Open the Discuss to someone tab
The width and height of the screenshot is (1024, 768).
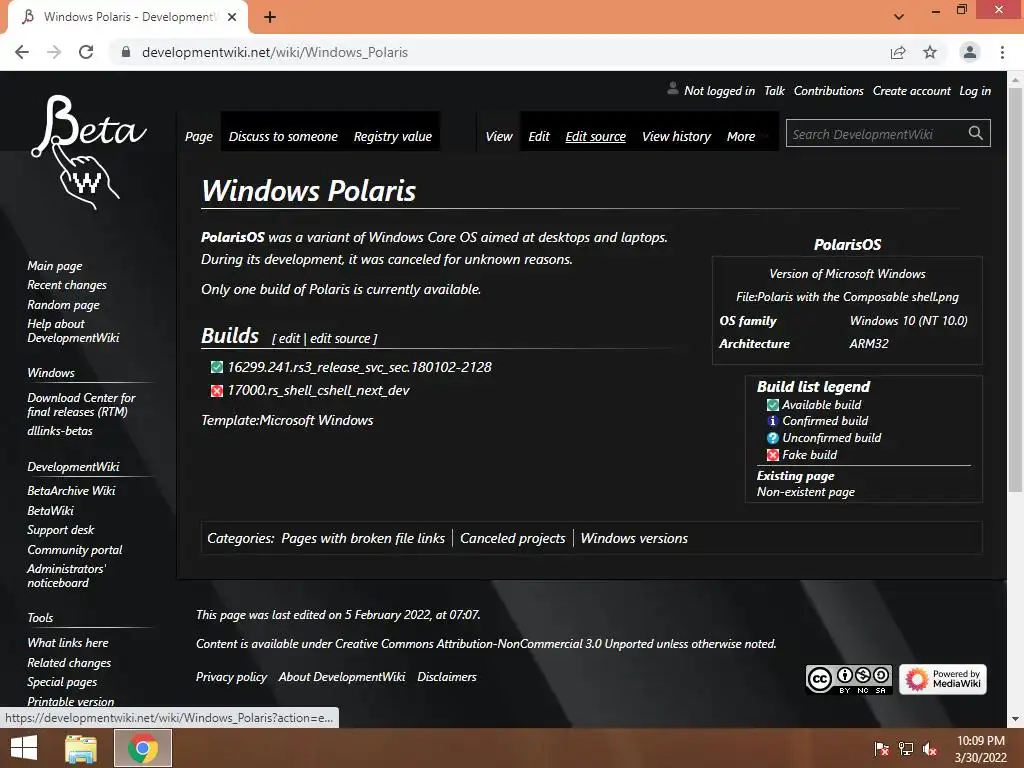[283, 136]
